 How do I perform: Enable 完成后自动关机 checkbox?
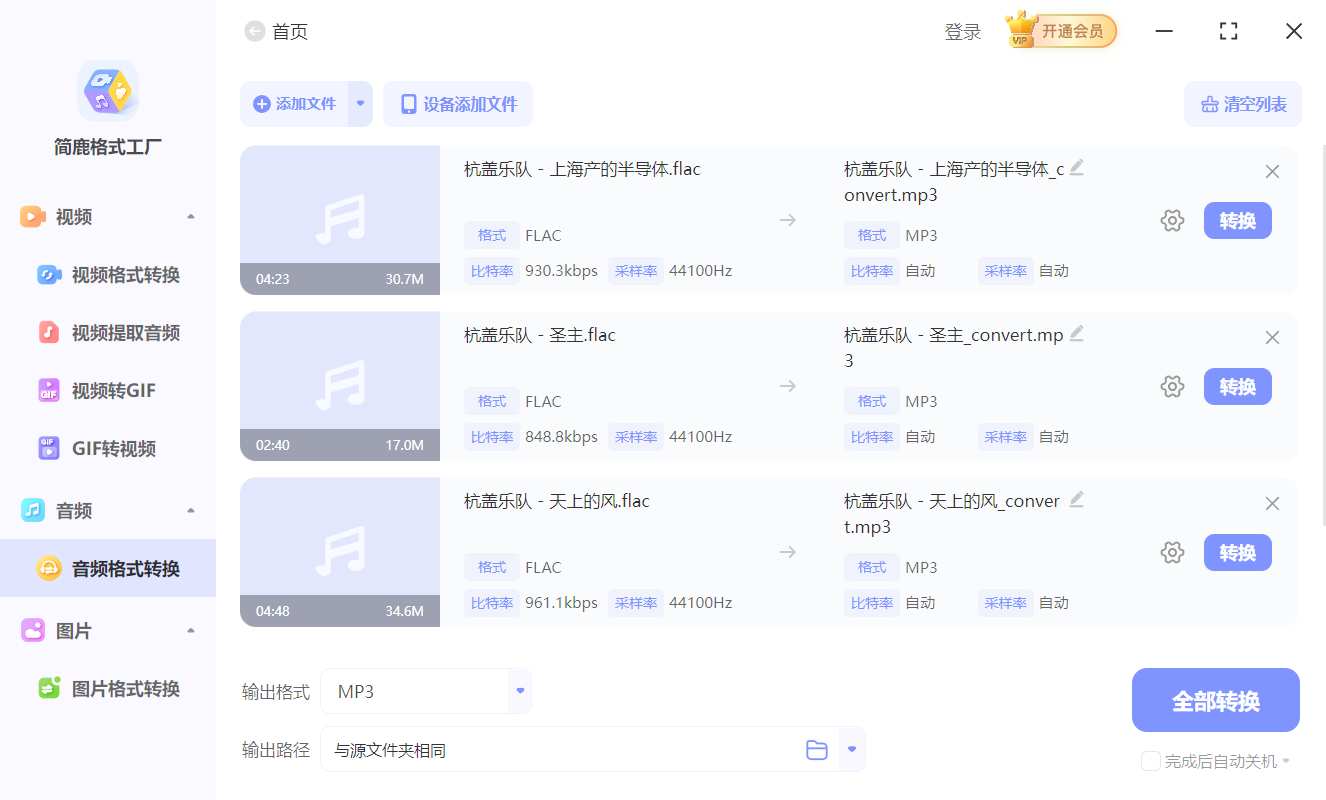tap(1149, 761)
